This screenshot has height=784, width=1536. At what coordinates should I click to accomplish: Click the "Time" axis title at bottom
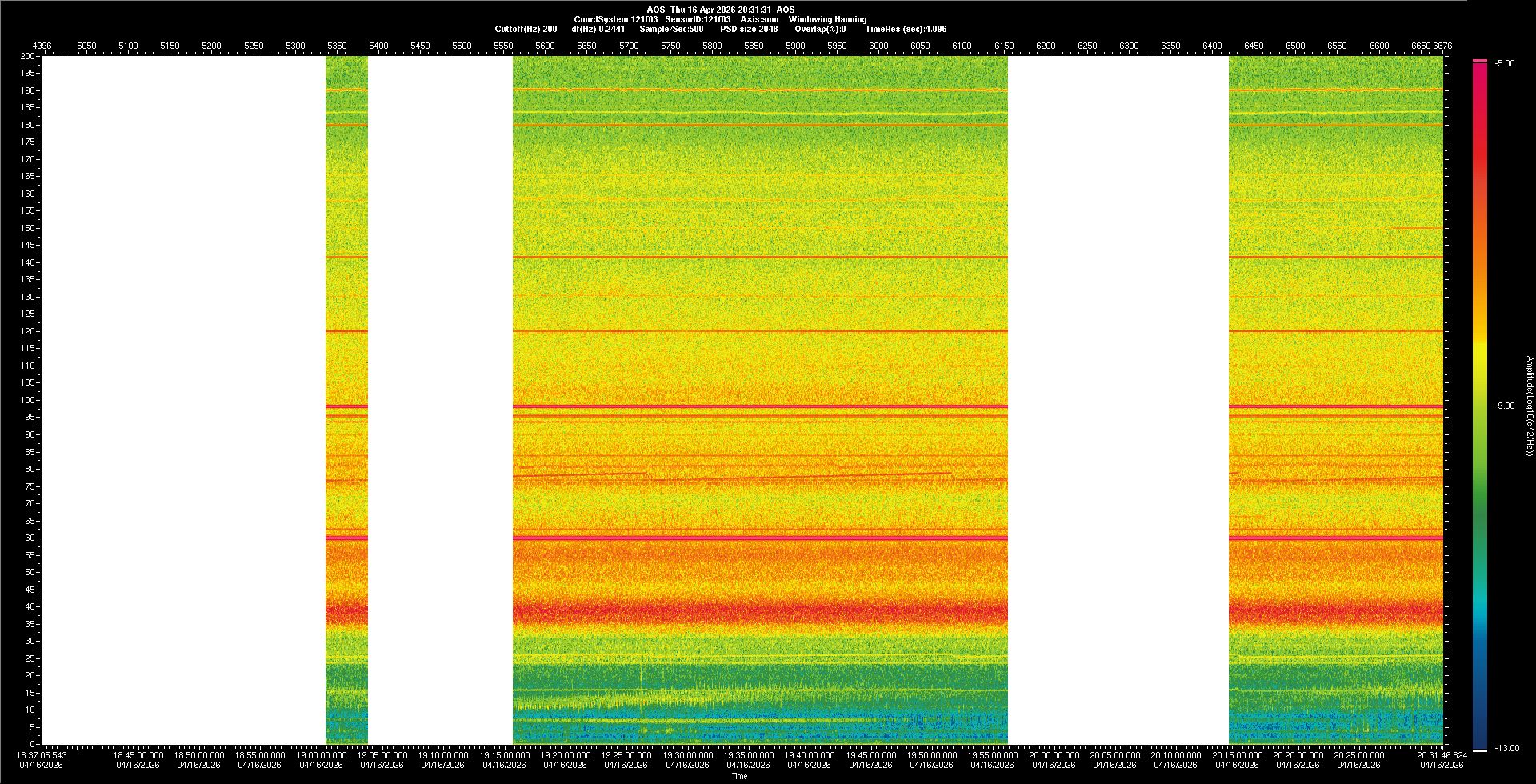[x=740, y=776]
